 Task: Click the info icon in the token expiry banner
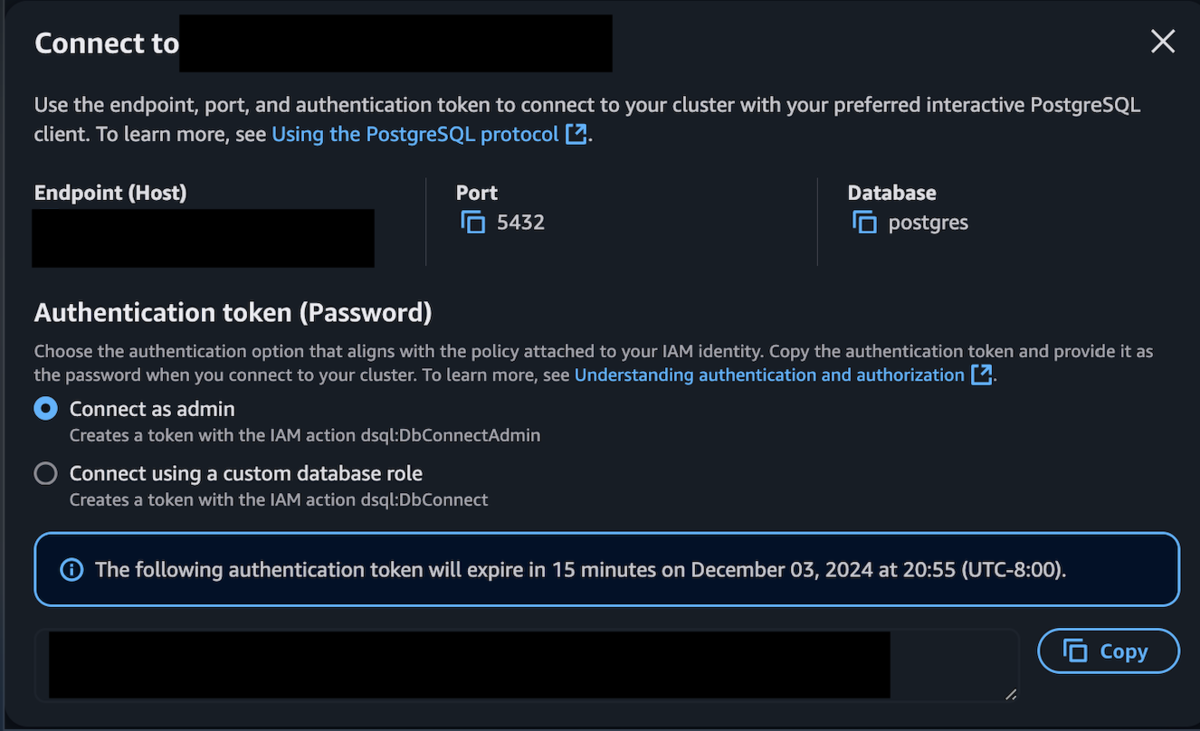tap(71, 570)
